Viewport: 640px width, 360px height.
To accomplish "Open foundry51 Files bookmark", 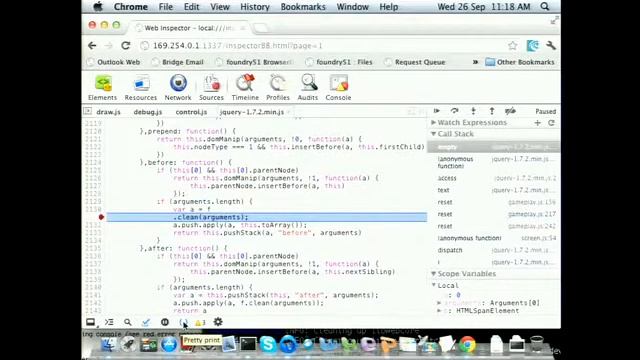I will click(x=339, y=62).
